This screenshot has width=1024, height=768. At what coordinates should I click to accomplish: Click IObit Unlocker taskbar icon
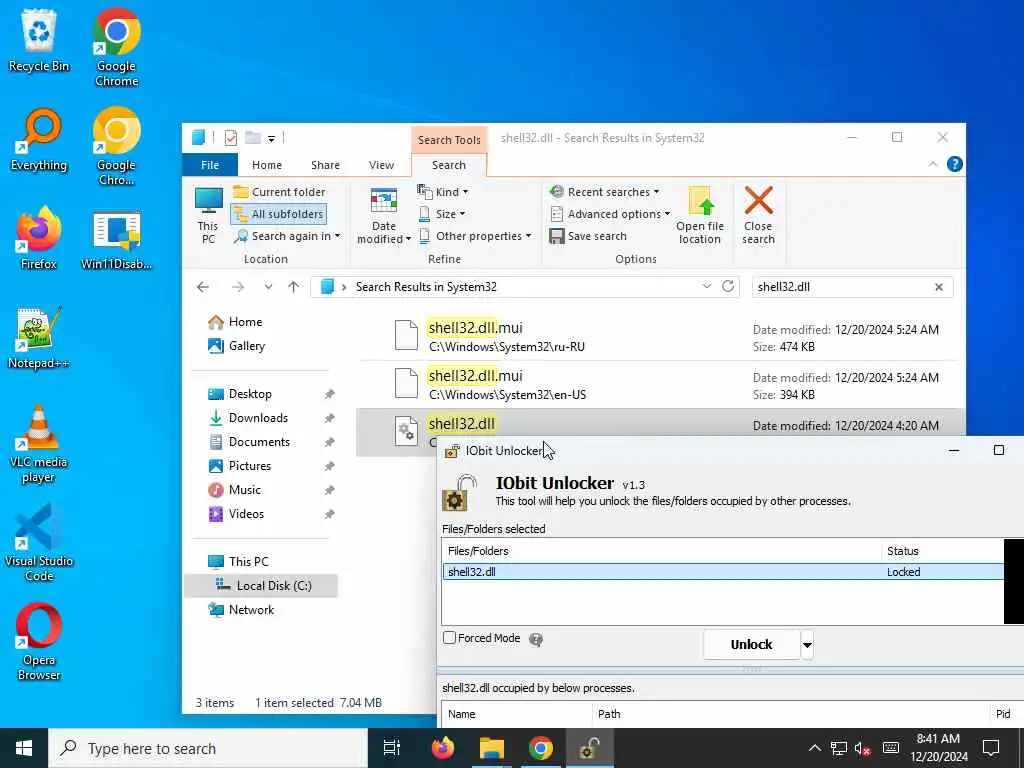589,748
